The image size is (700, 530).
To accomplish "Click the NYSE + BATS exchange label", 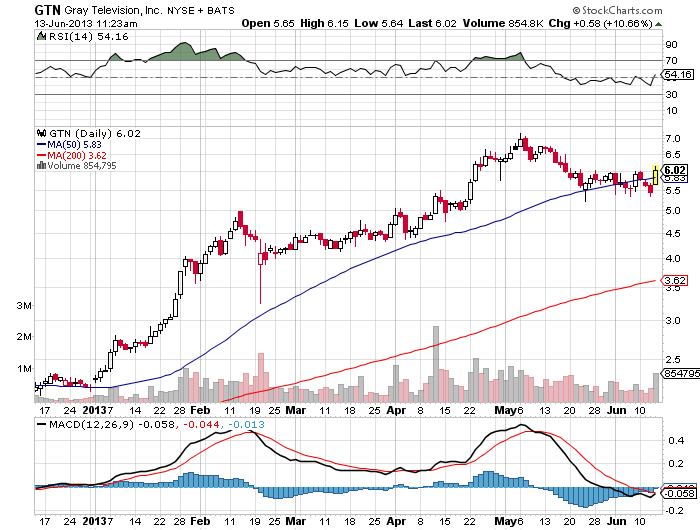I will coord(201,11).
